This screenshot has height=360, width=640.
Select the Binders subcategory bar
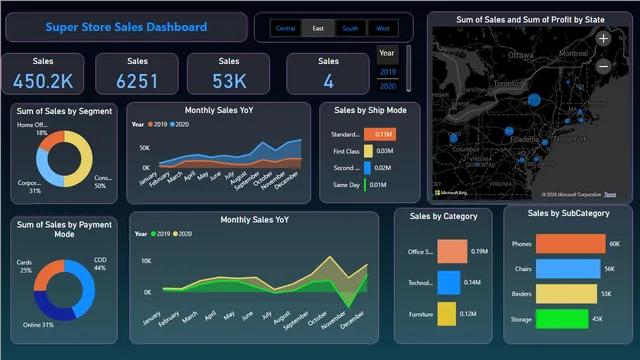pyautogui.click(x=567, y=294)
